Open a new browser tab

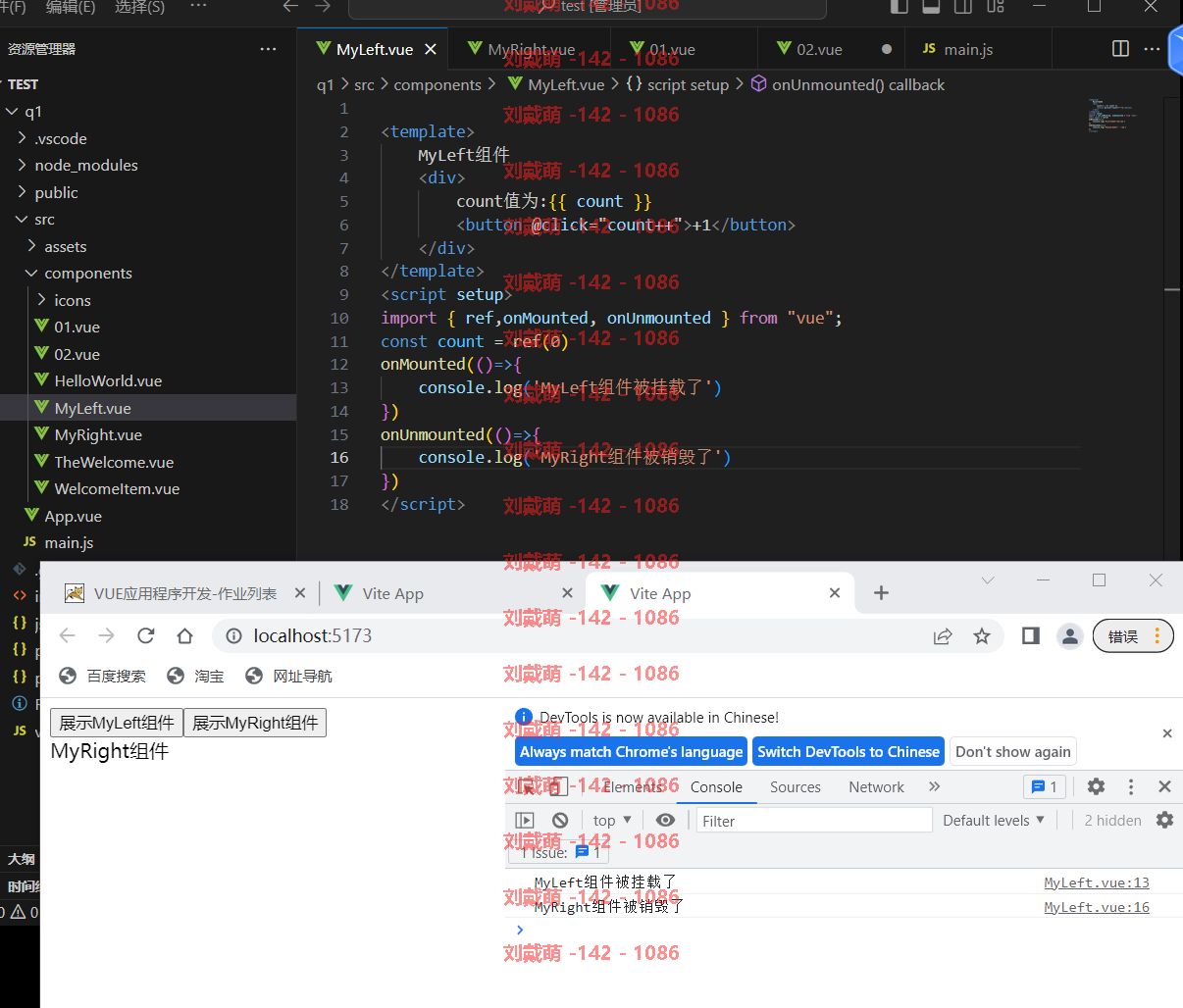point(881,593)
